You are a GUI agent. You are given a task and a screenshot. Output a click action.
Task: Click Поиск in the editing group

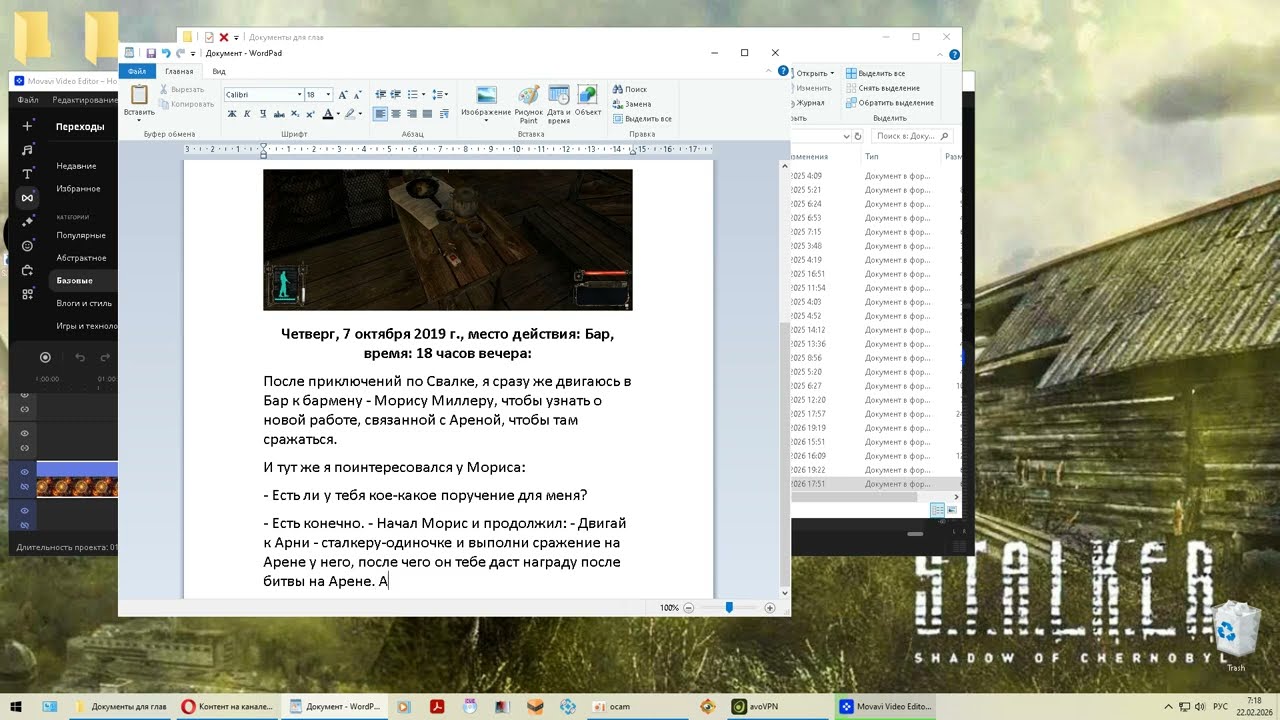click(630, 89)
